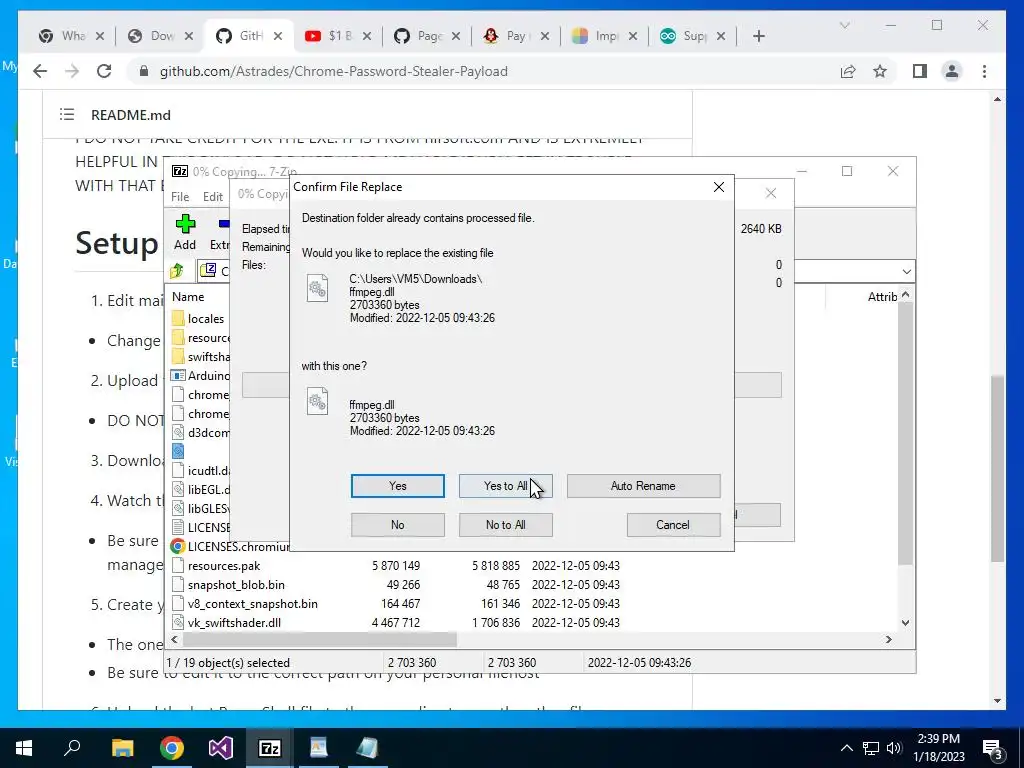Select Auto Rename option

click(643, 486)
